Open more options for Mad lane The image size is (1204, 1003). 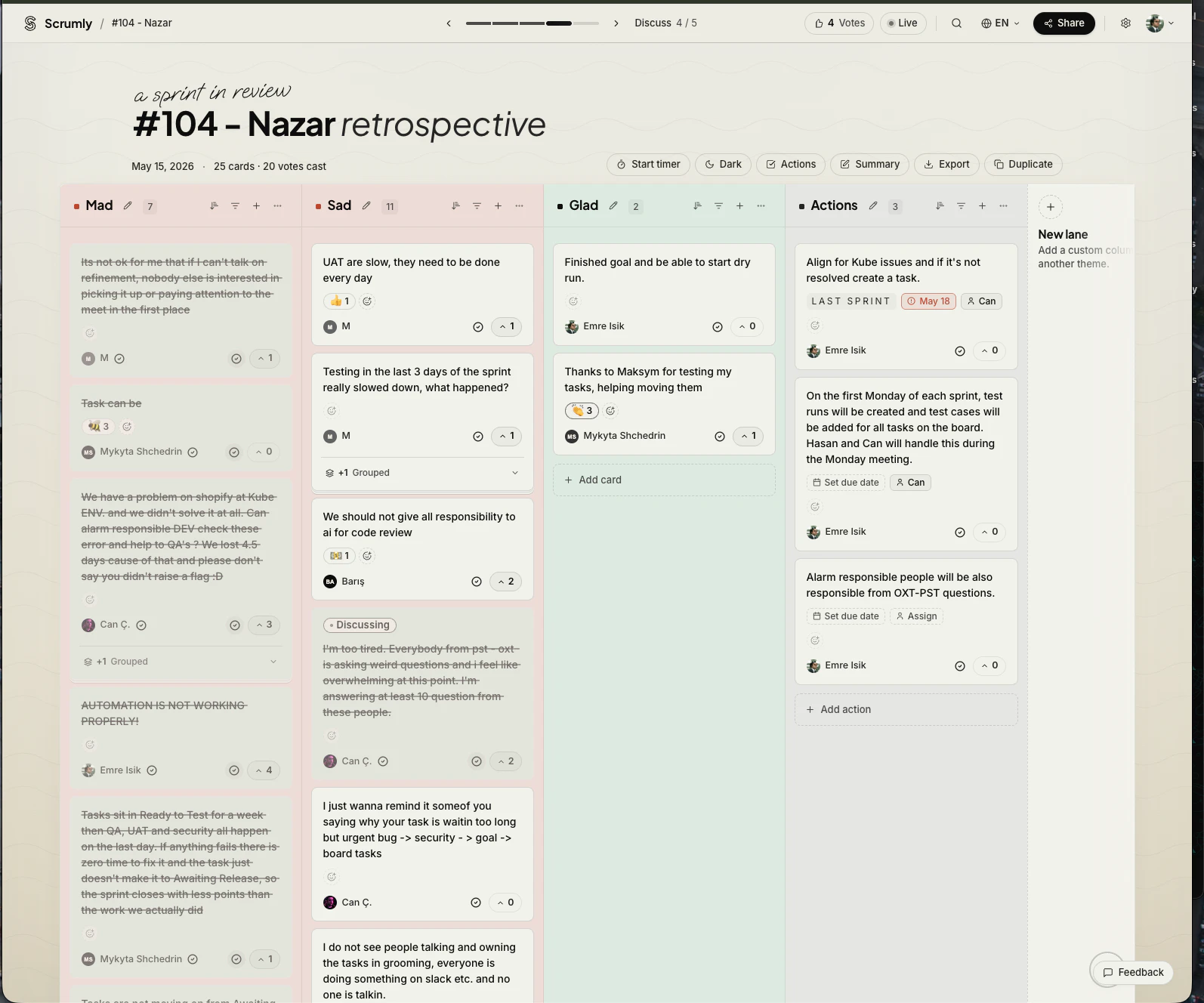277,205
